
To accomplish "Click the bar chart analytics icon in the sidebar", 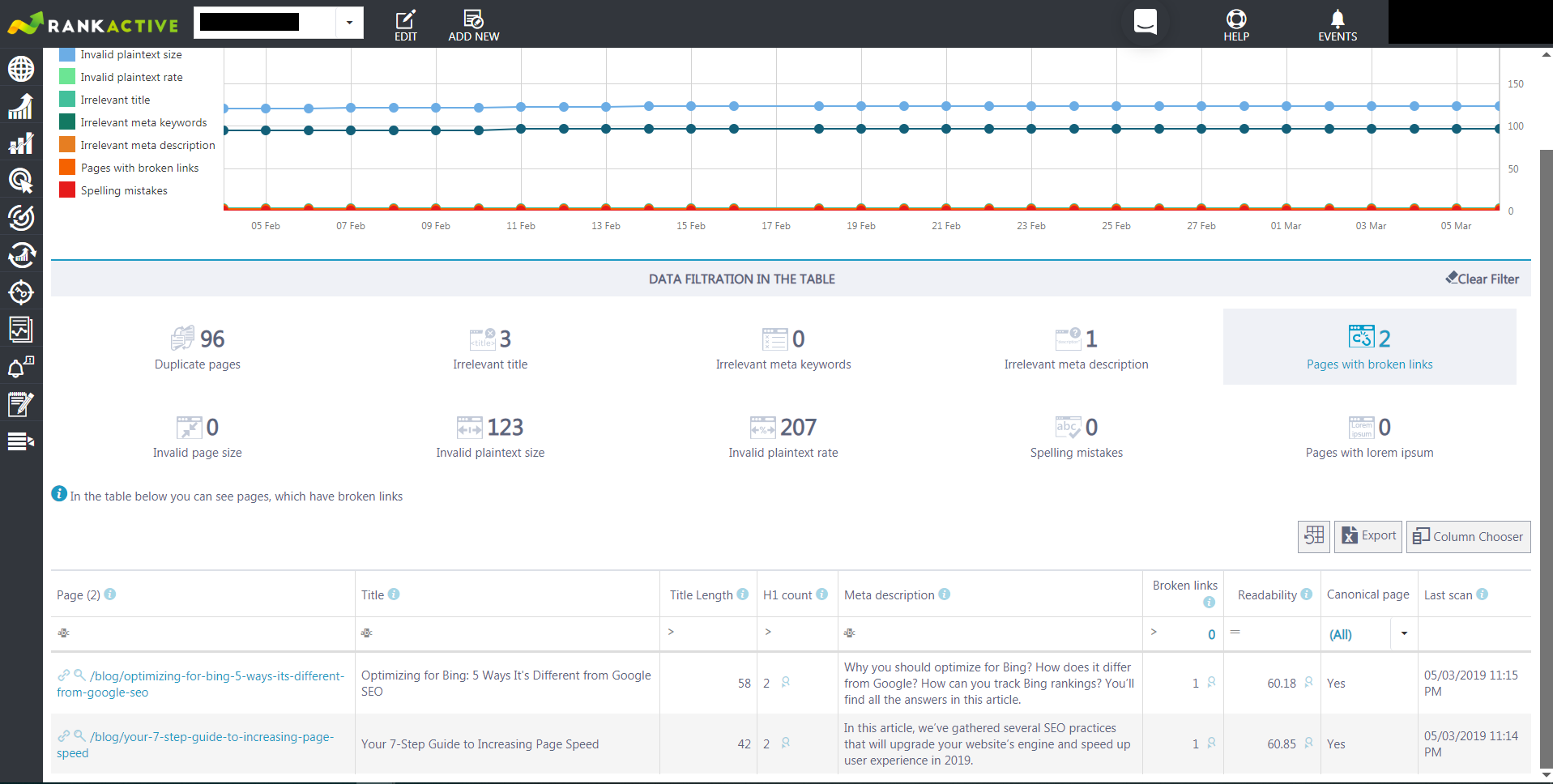I will pos(21,143).
